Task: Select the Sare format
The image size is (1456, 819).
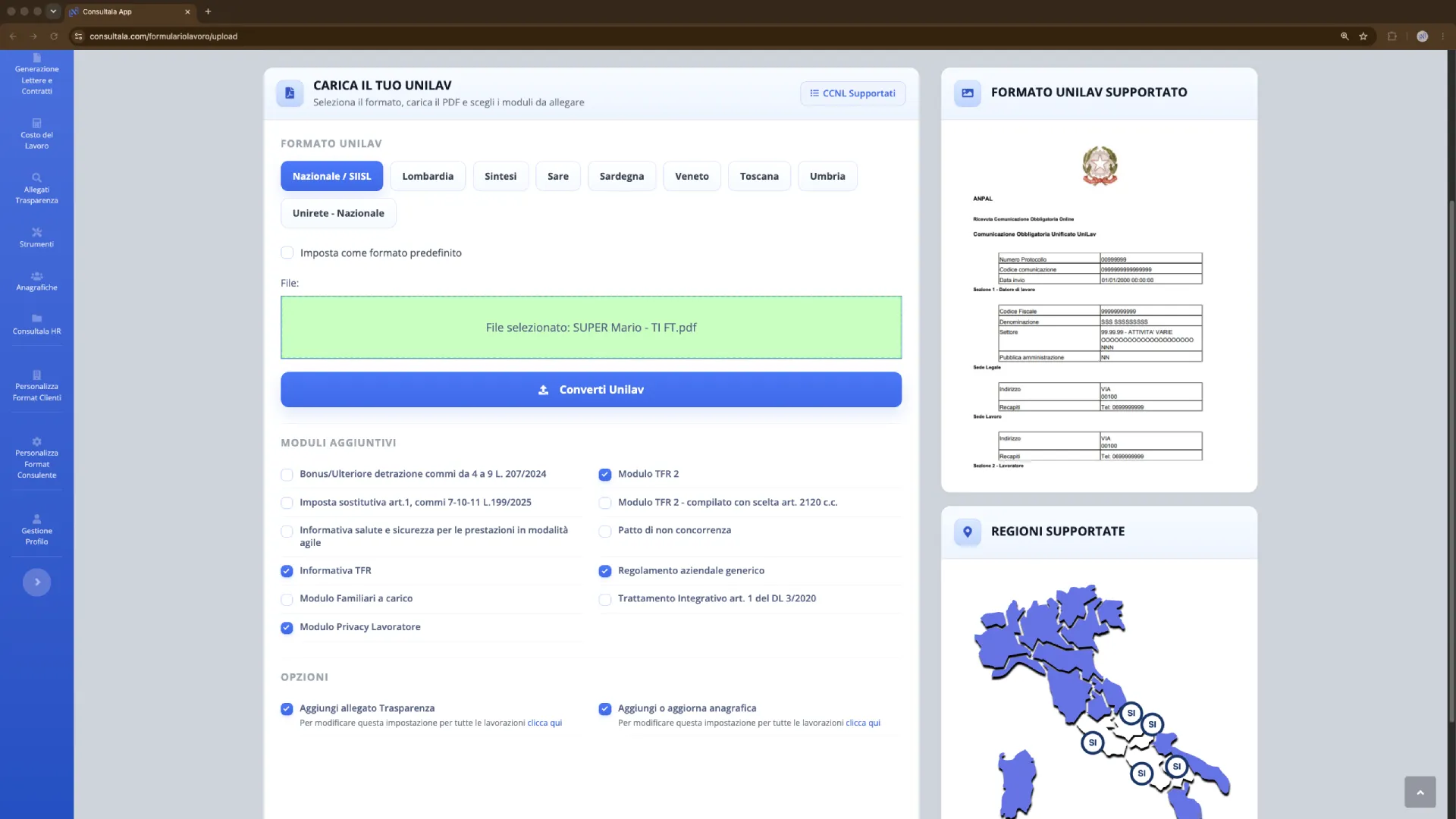Action: point(558,176)
